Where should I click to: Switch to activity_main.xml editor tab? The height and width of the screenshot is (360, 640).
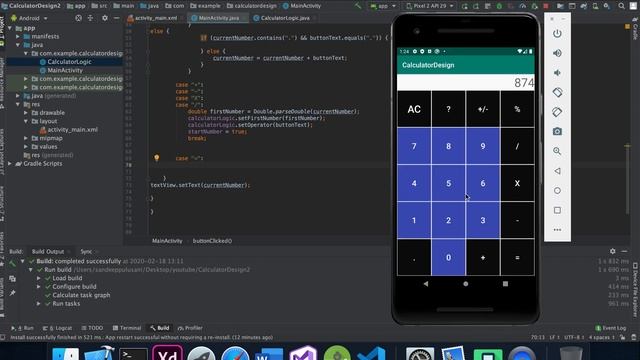point(155,18)
